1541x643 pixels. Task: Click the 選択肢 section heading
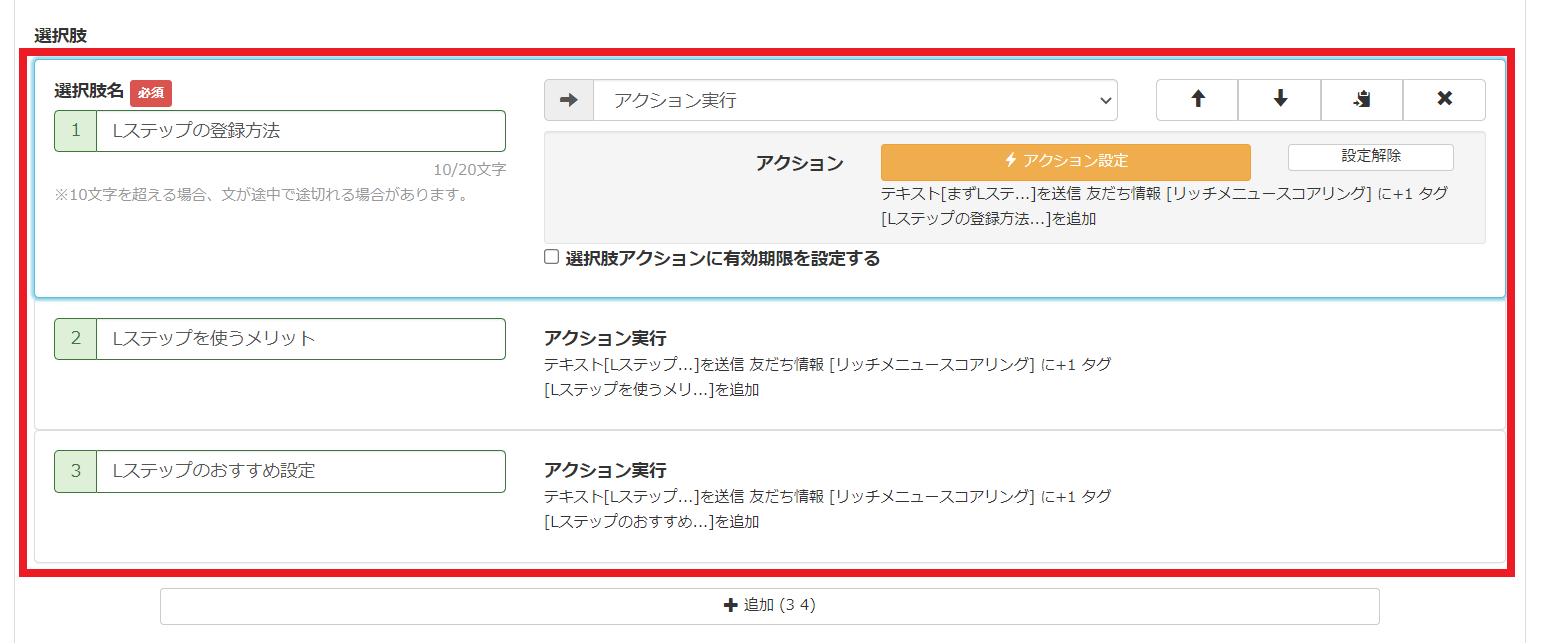coord(61,35)
